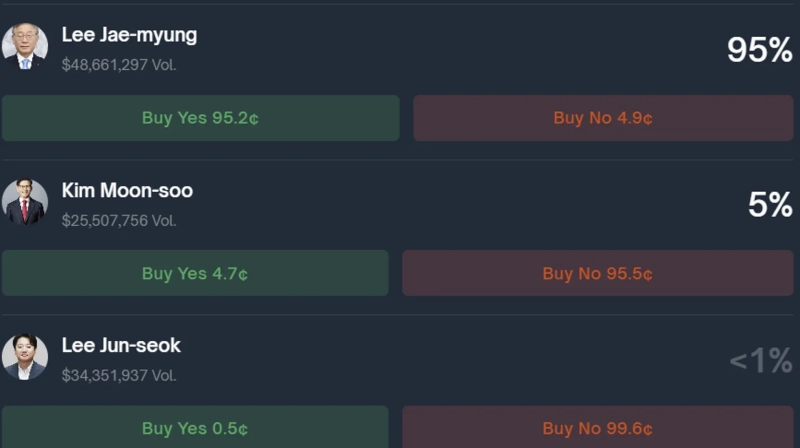The height and width of the screenshot is (448, 800).
Task: Buy Yes on Lee Jun-seok at 0.5¢
Action: pos(195,427)
